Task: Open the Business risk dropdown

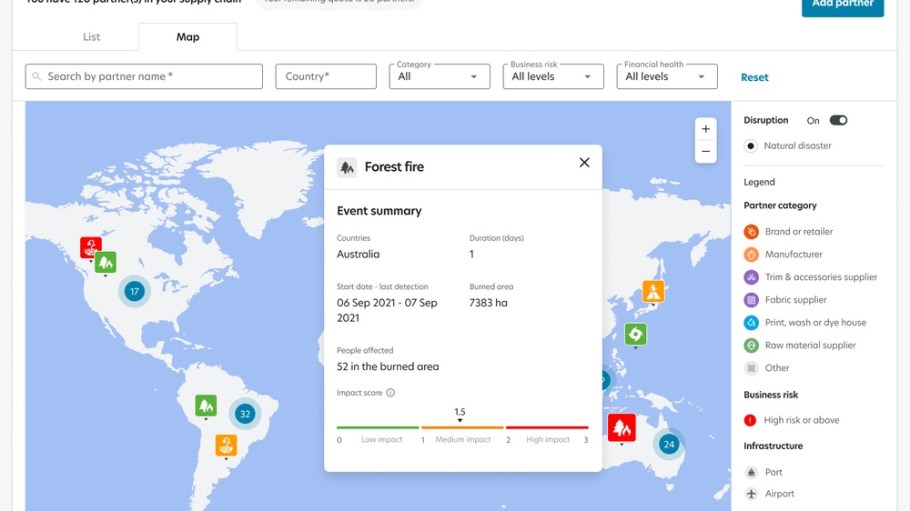Action: click(553, 77)
